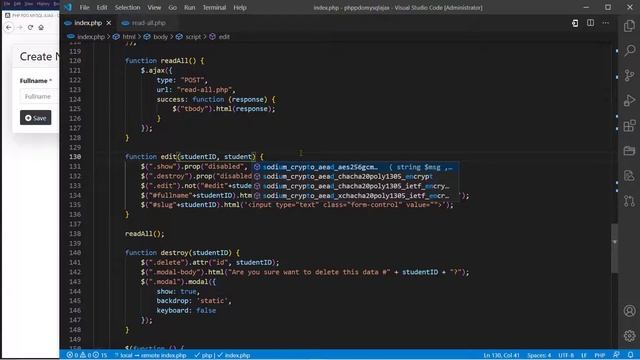Click body in the breadcrumb
Screen dimensions: 640x360
click(160, 37)
